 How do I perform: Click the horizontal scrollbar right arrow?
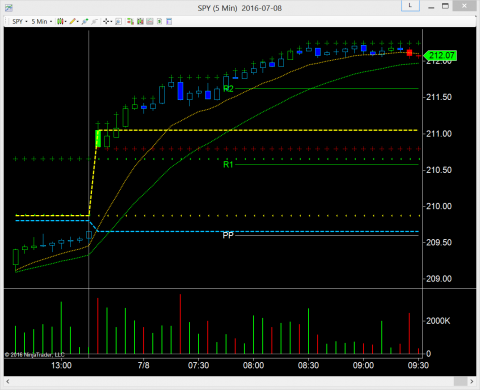click(x=472, y=381)
